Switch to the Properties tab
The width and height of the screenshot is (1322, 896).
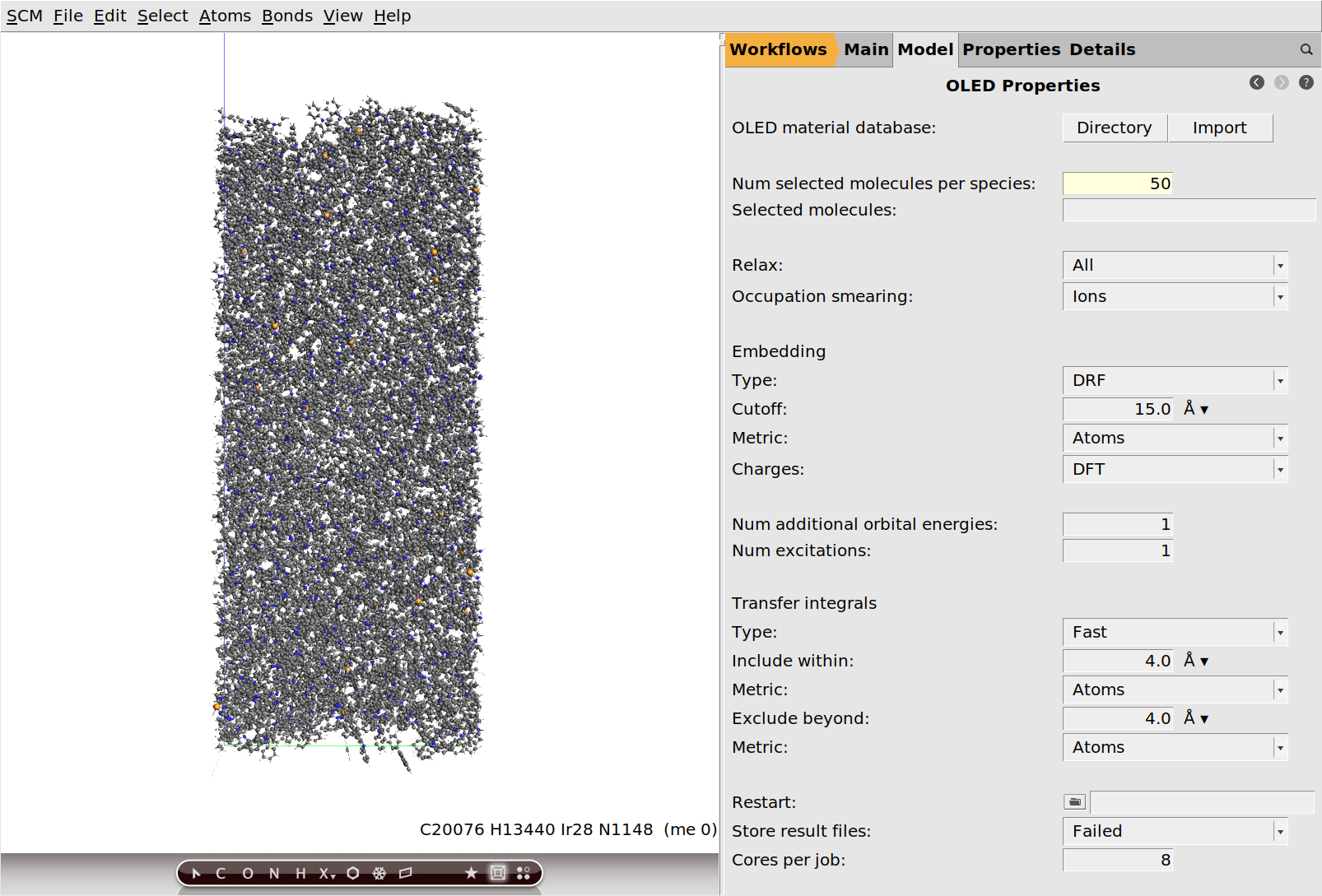click(1011, 49)
